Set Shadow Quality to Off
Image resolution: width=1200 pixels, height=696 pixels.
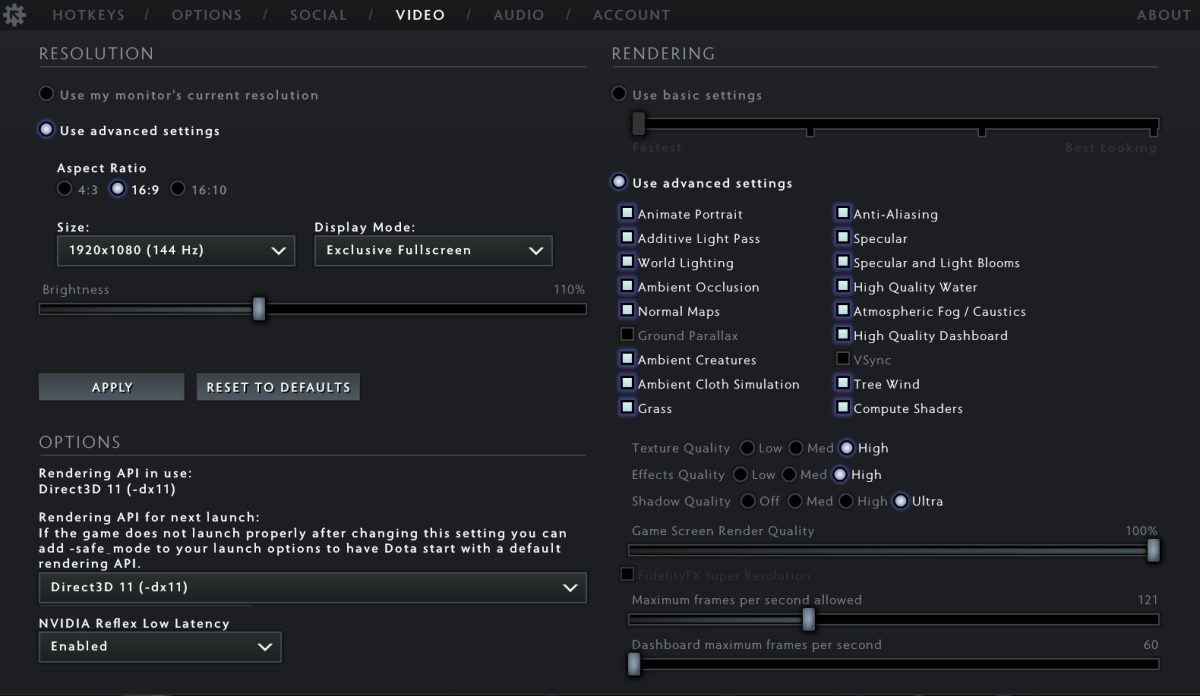pyautogui.click(x=750, y=501)
